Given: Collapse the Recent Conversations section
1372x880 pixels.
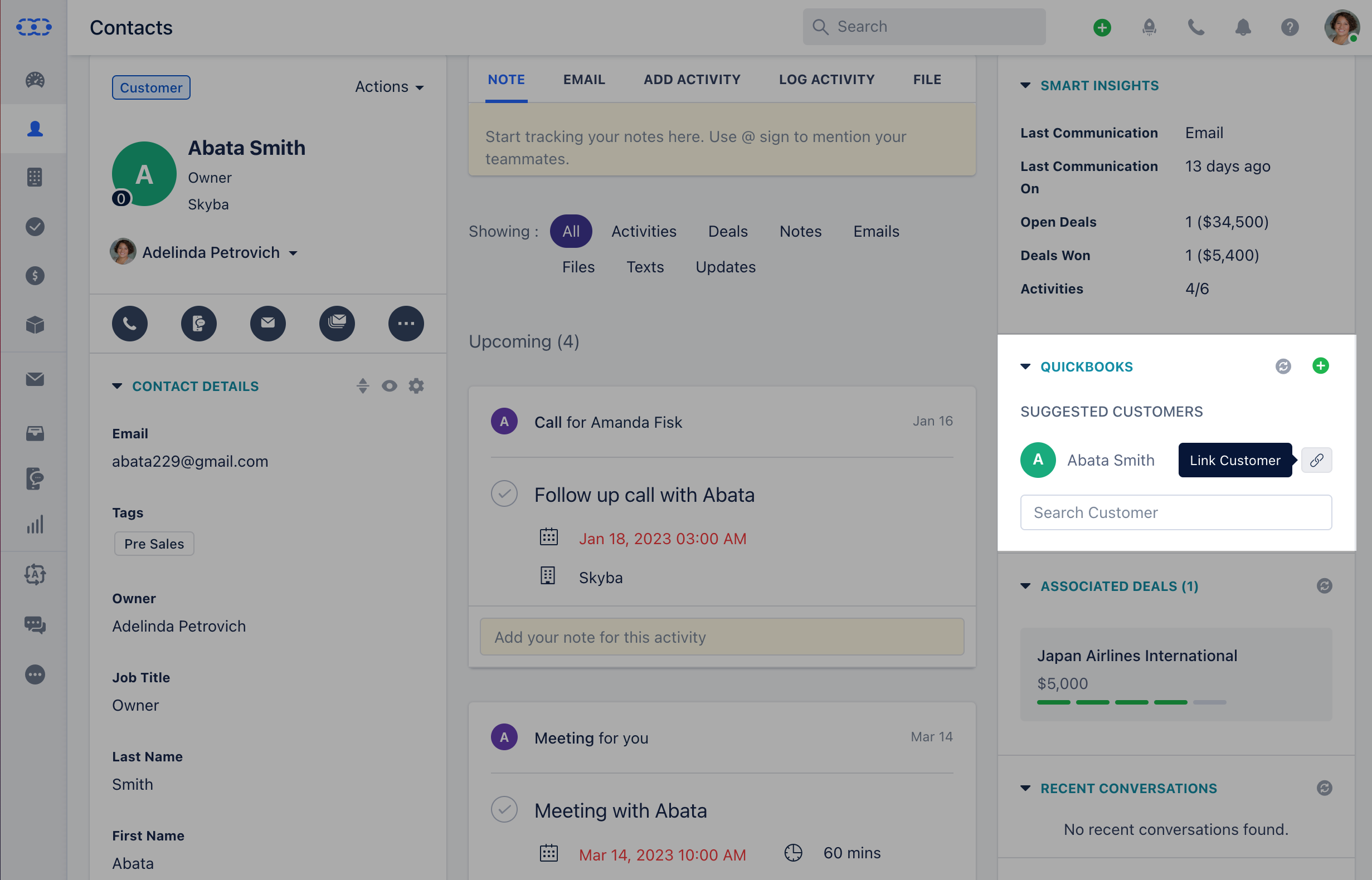Looking at the screenshot, I should click(x=1025, y=788).
